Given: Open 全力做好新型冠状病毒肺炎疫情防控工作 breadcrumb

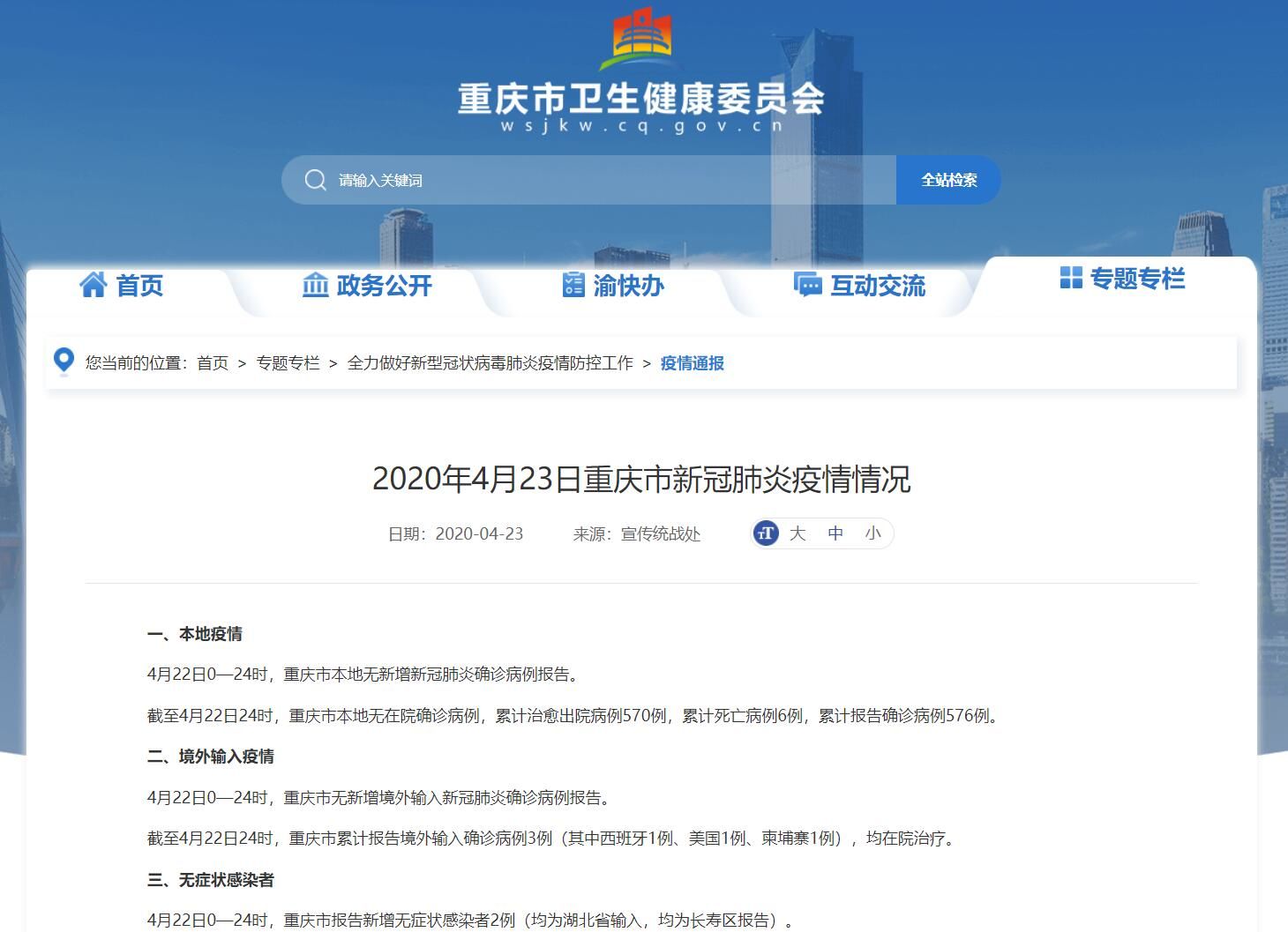Looking at the screenshot, I should 490,363.
